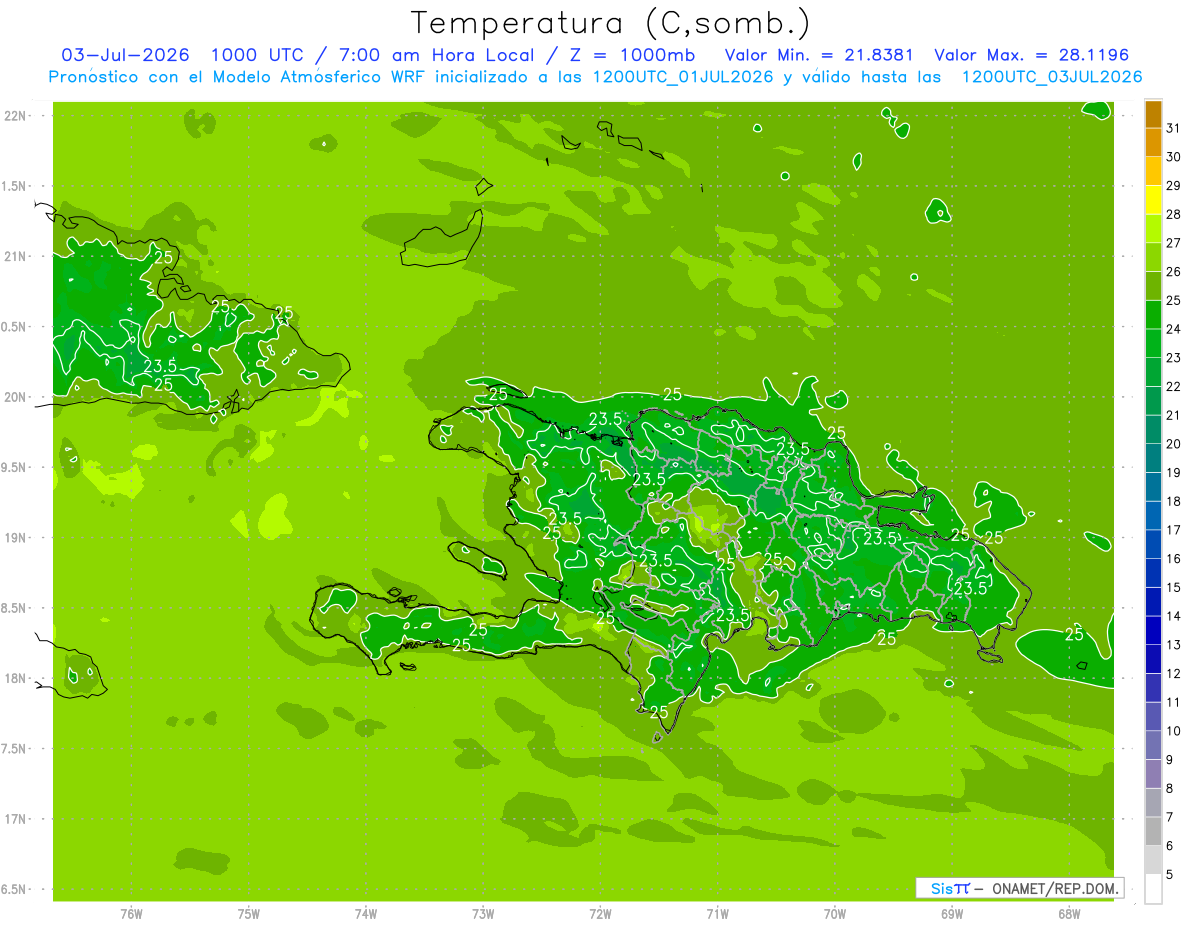Pick the white swatch below 5 in legend
The width and height of the screenshot is (1200, 927).
point(1153,888)
